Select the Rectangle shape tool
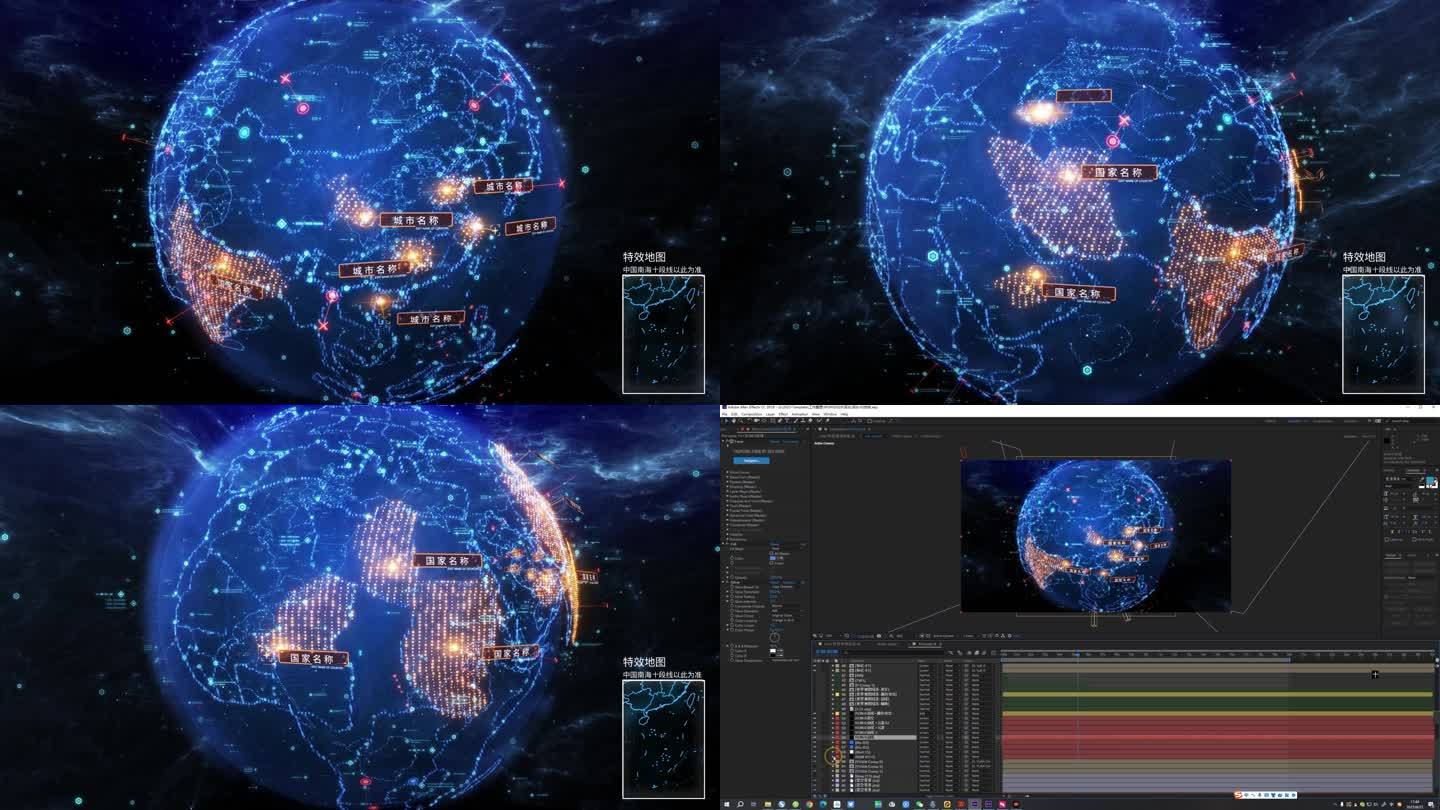The height and width of the screenshot is (810, 1440). tap(773, 421)
